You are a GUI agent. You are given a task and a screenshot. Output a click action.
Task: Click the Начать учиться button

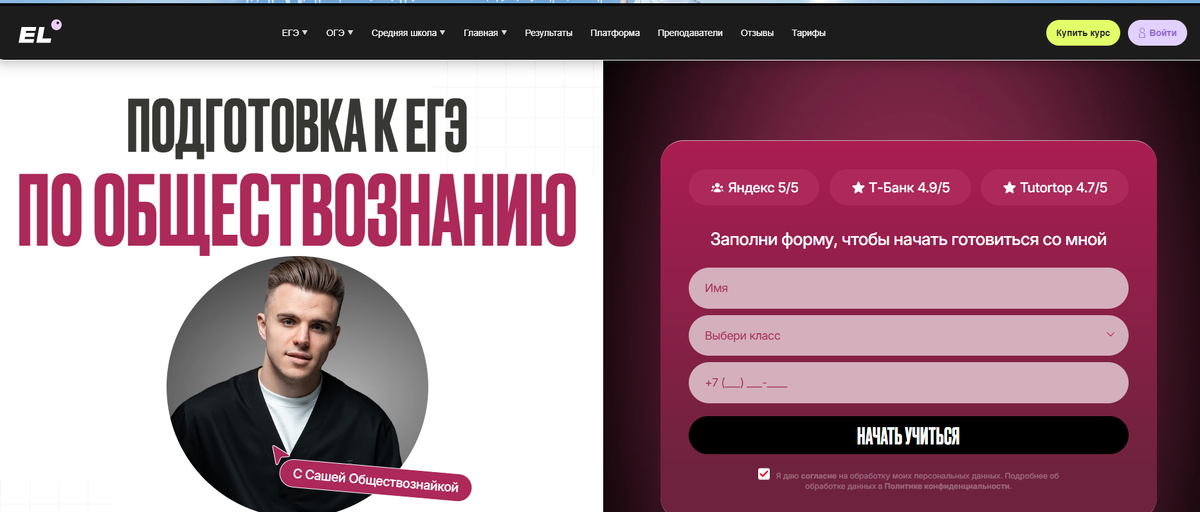908,435
